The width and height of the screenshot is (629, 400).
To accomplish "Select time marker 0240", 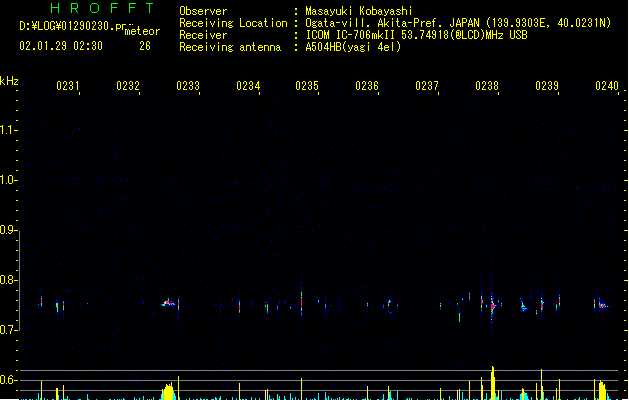I will [607, 86].
